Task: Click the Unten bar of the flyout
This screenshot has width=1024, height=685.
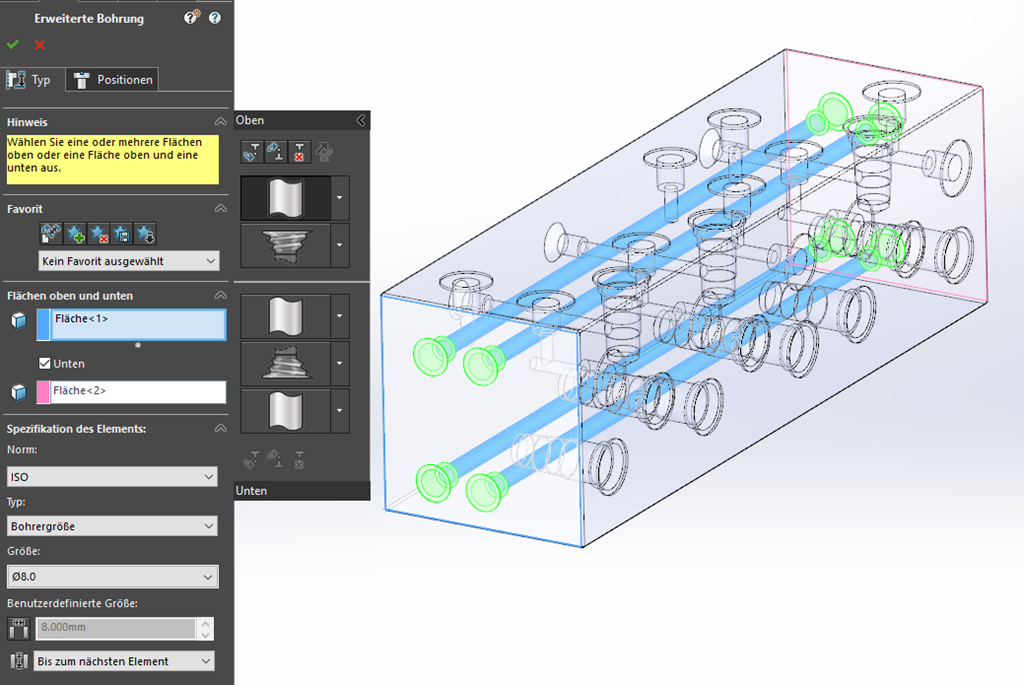Action: point(302,491)
